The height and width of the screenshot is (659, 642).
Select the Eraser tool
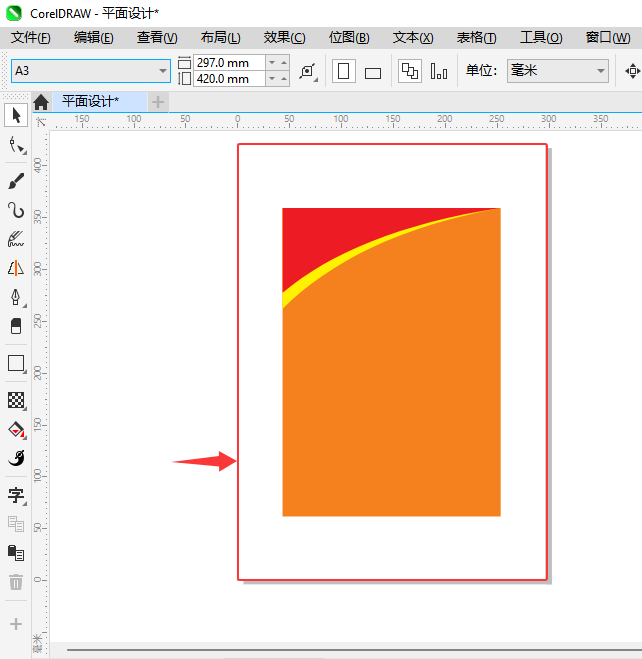pyautogui.click(x=16, y=326)
